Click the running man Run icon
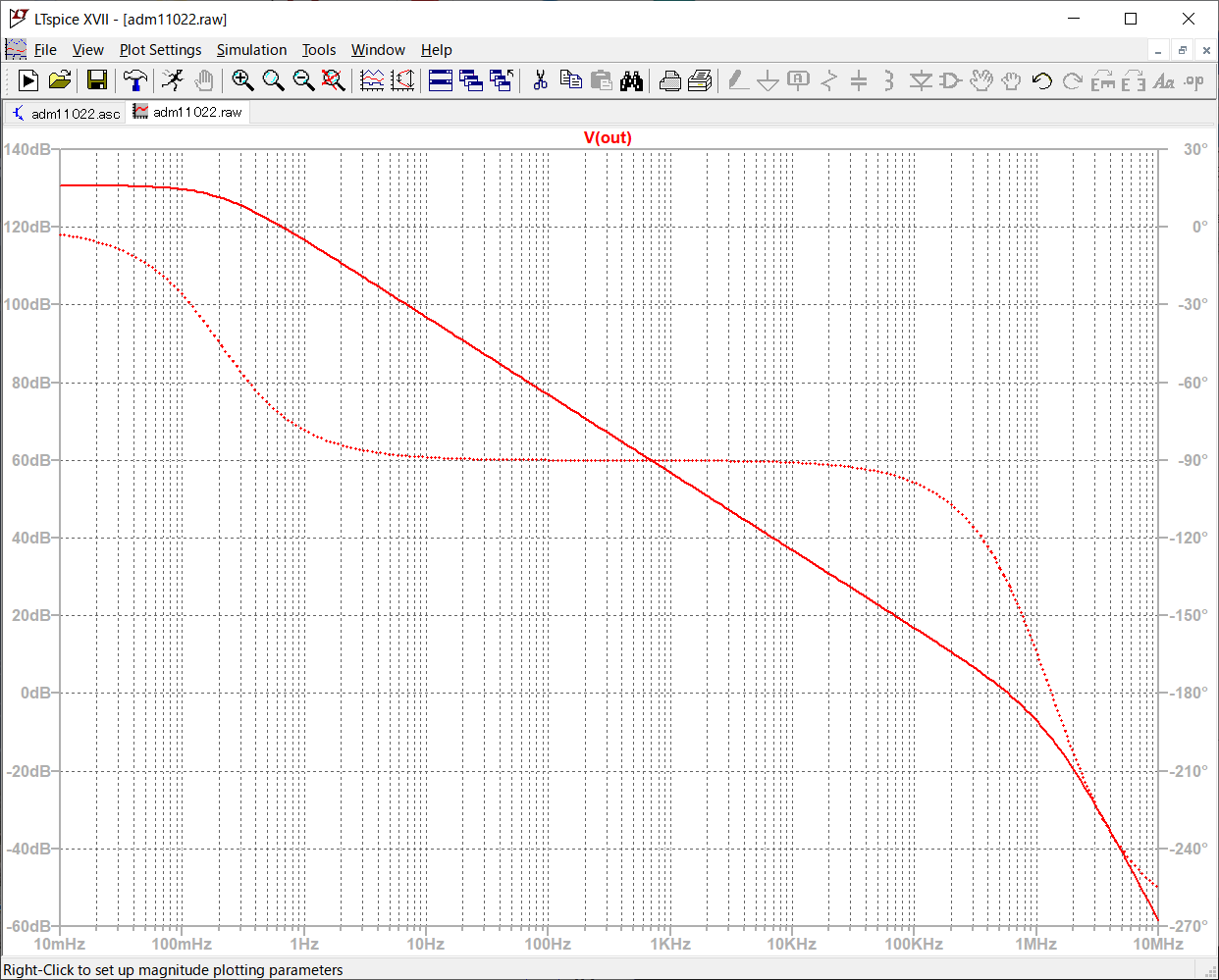Image resolution: width=1219 pixels, height=980 pixels. (173, 80)
